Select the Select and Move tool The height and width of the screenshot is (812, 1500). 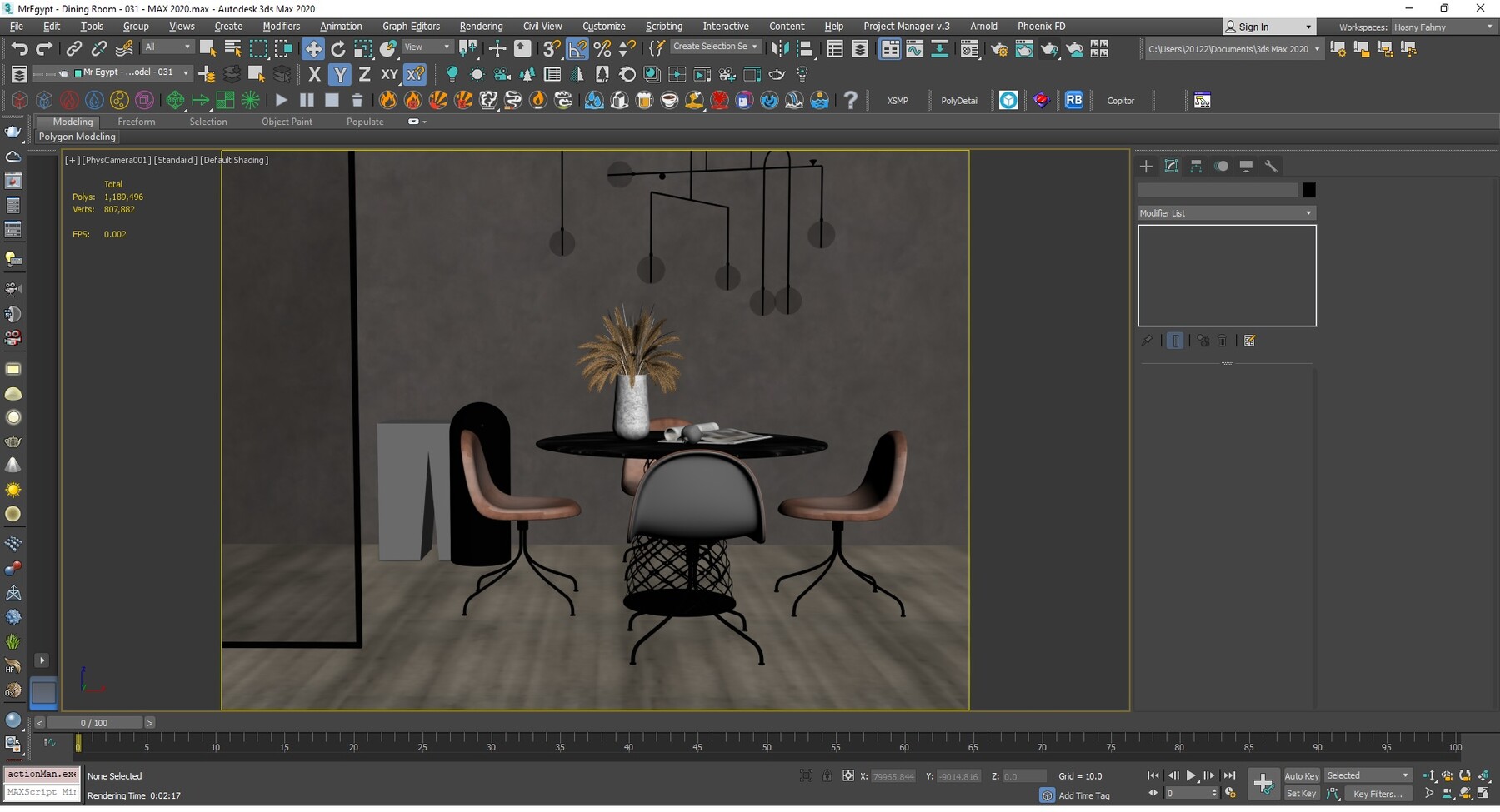[314, 48]
